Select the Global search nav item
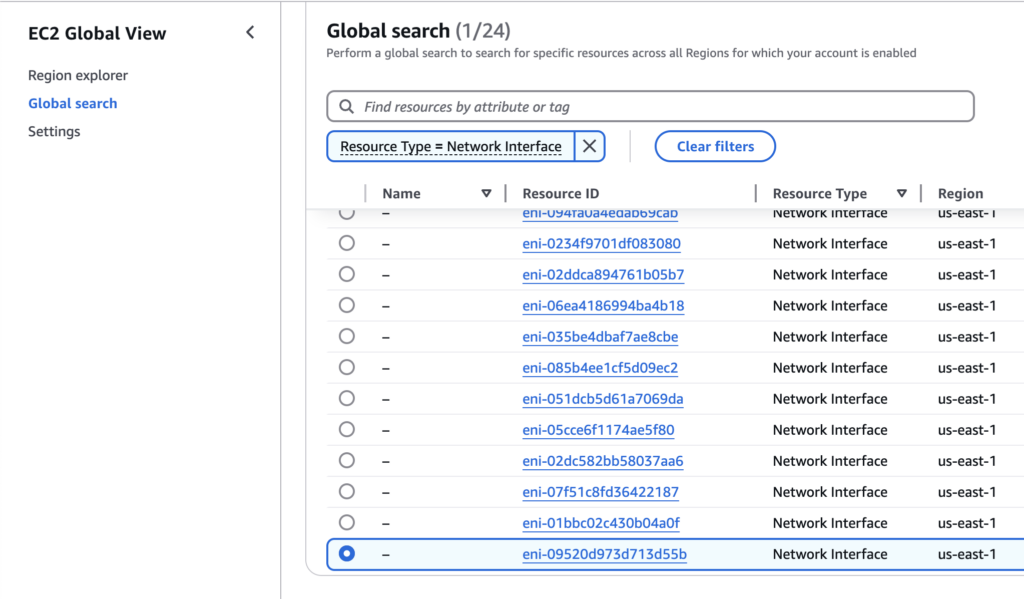The image size is (1024, 599). tap(73, 103)
